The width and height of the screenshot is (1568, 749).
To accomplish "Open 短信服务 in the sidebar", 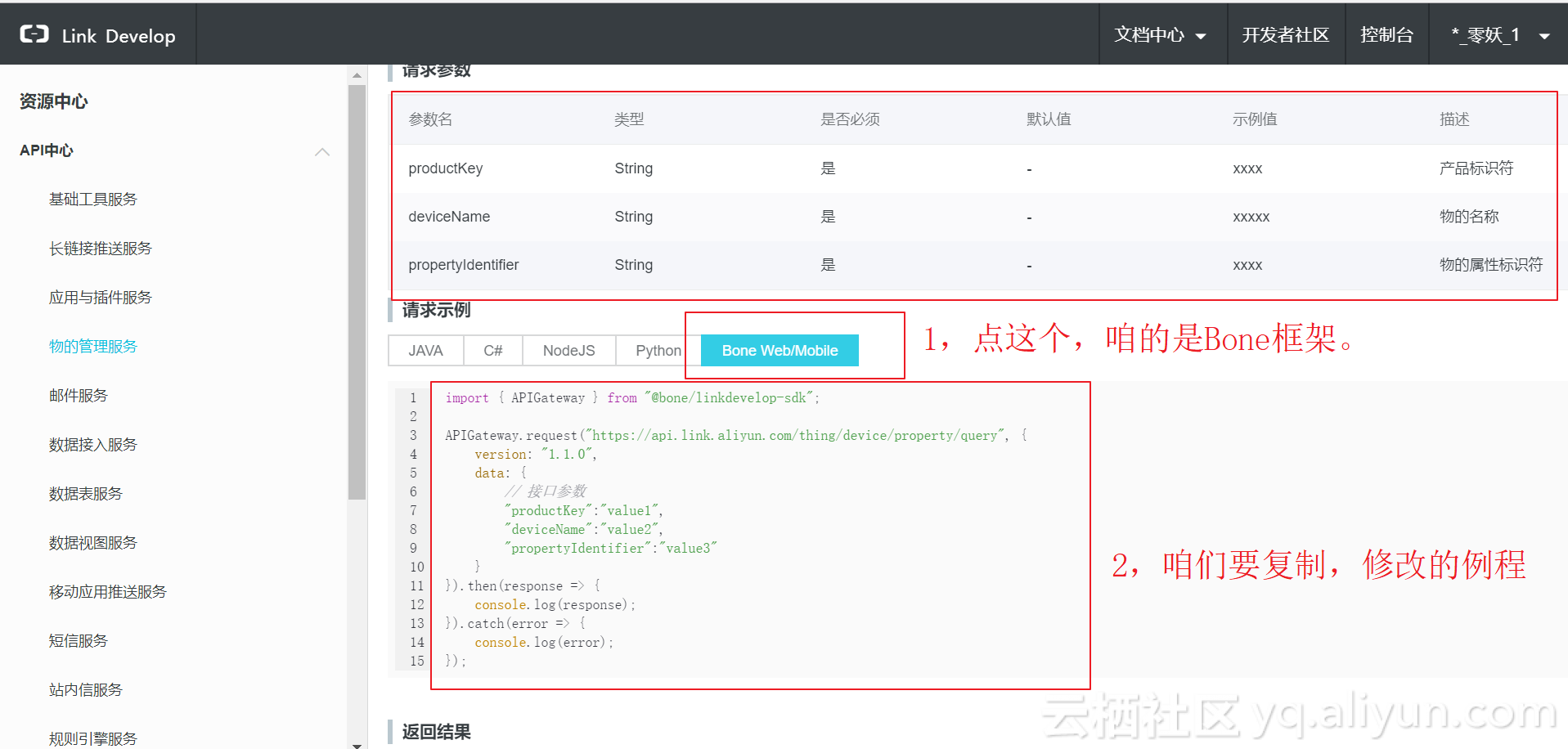I will [x=79, y=641].
